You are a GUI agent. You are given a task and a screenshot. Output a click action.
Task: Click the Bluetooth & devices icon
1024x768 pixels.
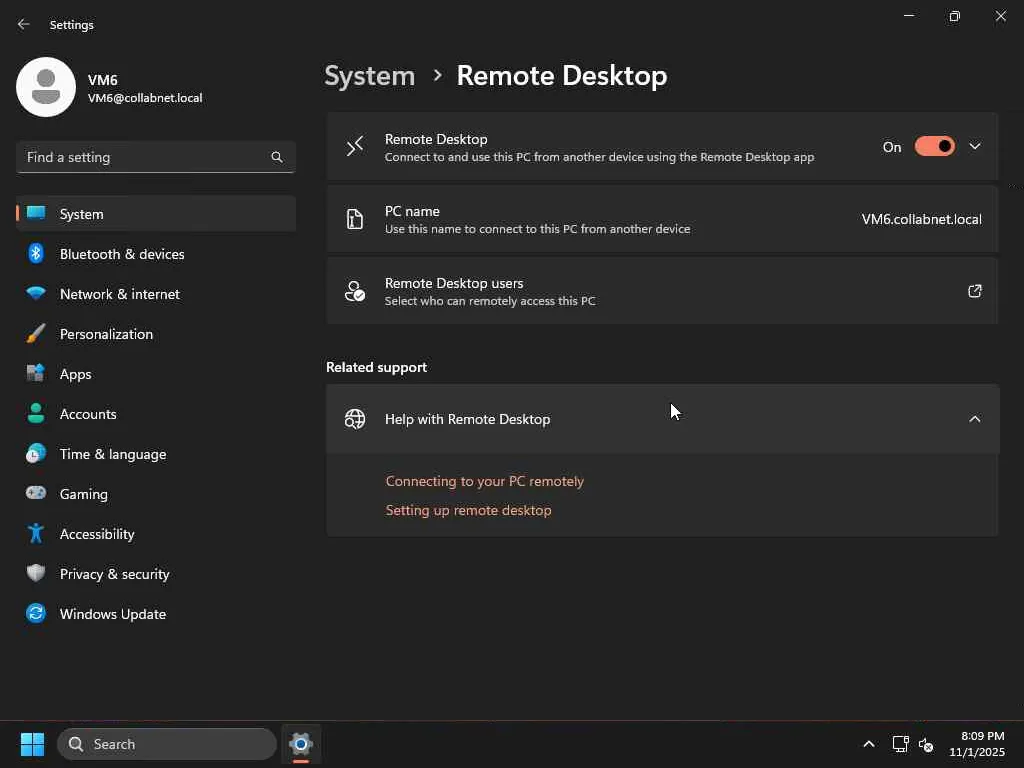[x=36, y=253]
